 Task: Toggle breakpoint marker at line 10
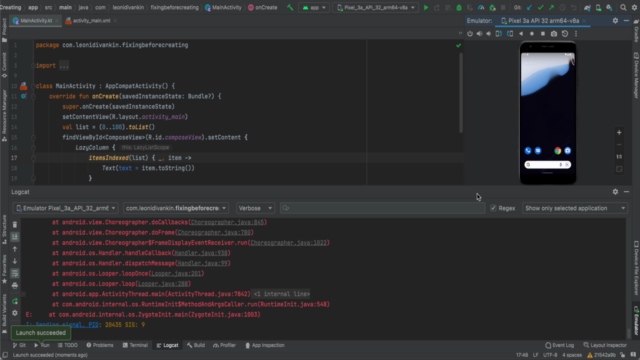(x=23, y=86)
